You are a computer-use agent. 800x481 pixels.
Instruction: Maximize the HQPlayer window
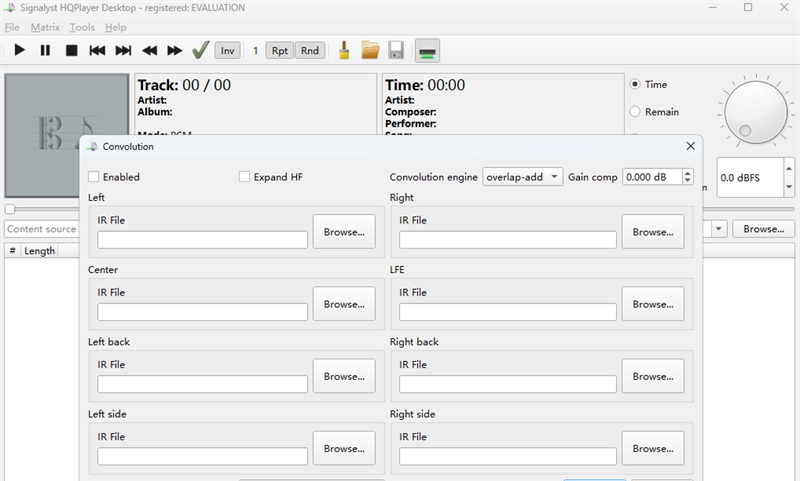pyautogui.click(x=748, y=7)
